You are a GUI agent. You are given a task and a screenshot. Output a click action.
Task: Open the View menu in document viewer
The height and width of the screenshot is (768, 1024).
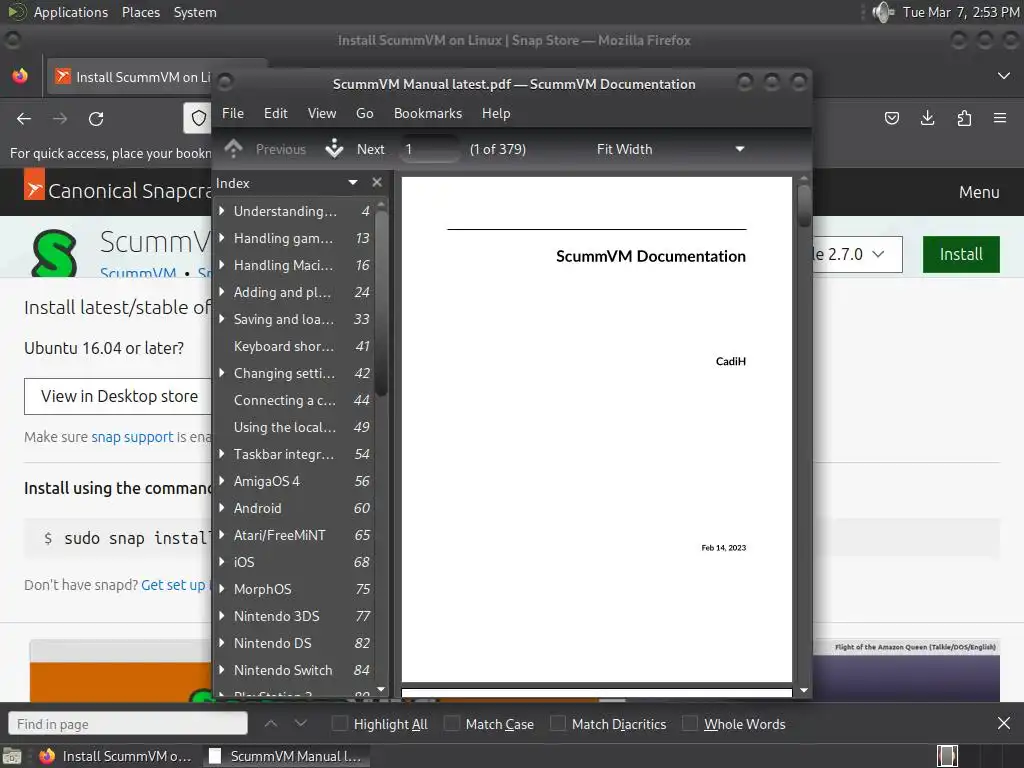(x=322, y=113)
